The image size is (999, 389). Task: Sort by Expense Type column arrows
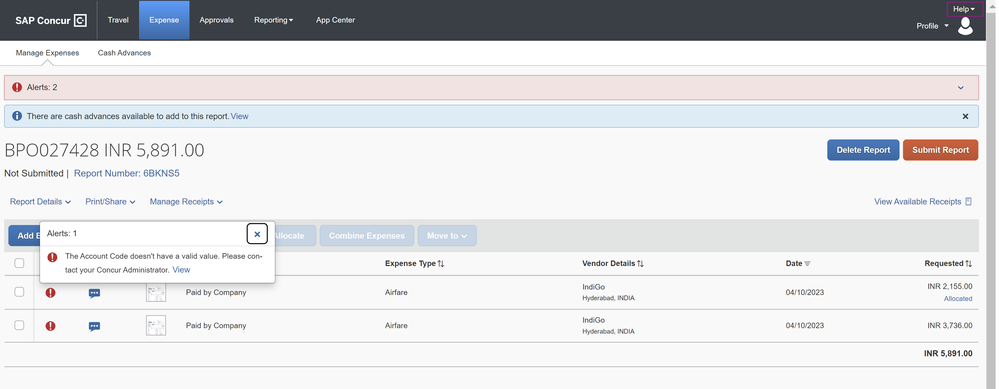coord(441,264)
